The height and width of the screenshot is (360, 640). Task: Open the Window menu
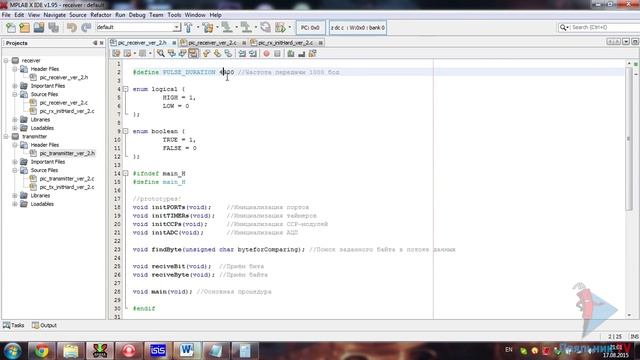pos(195,15)
